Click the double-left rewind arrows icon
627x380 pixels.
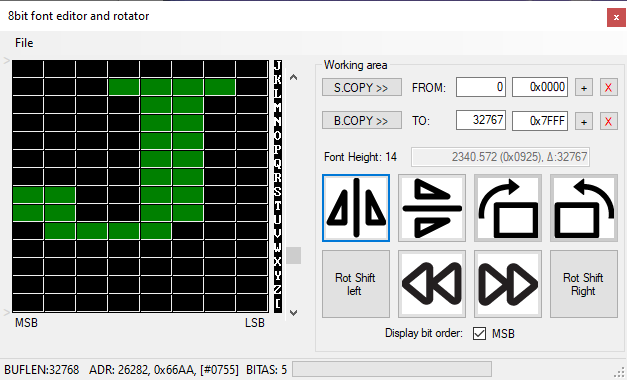click(432, 284)
